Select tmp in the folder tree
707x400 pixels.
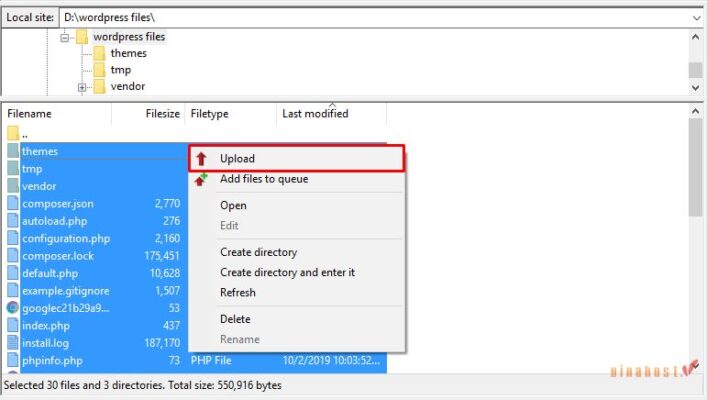tap(120, 70)
